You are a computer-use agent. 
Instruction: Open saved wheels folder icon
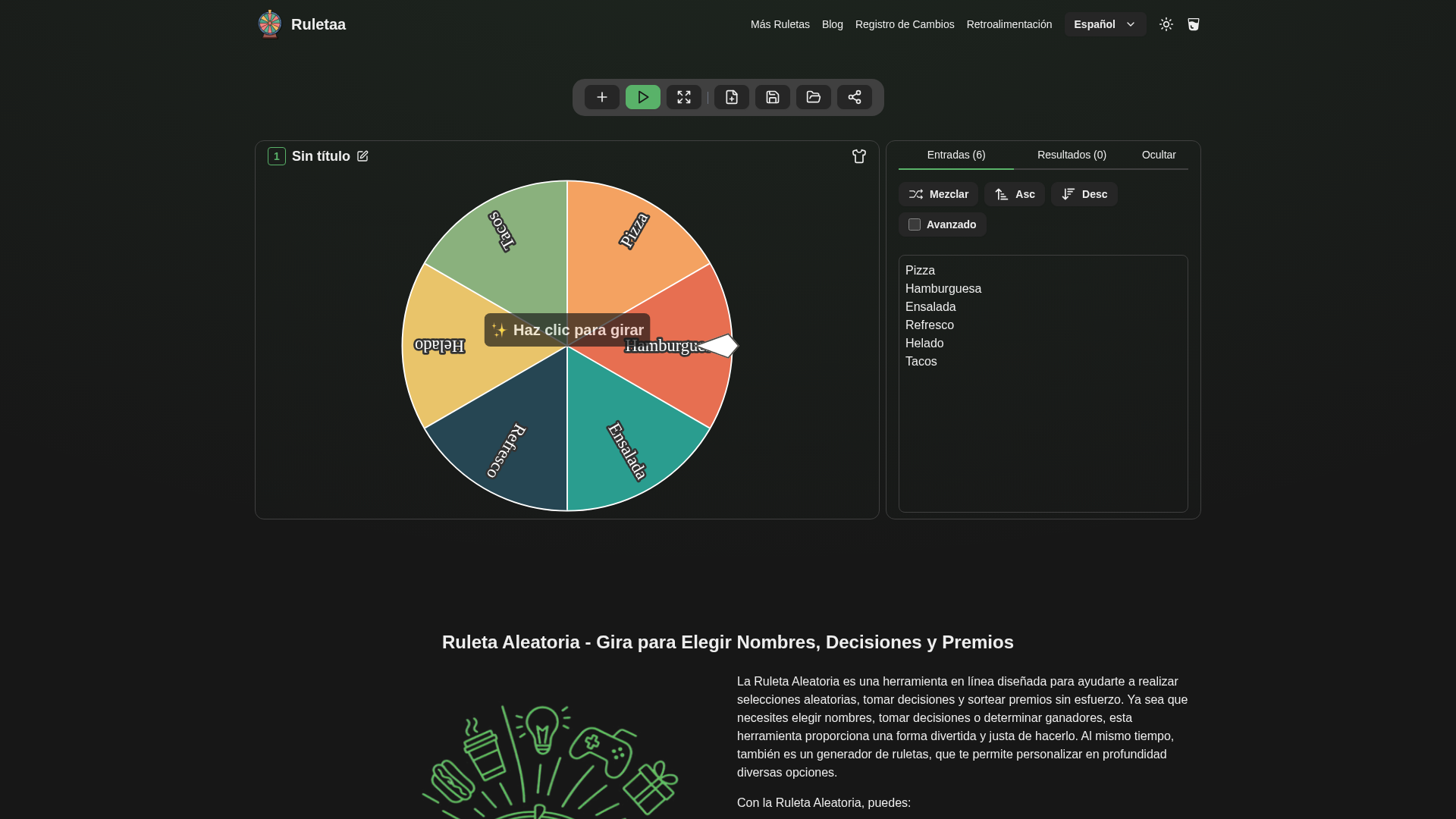click(813, 97)
